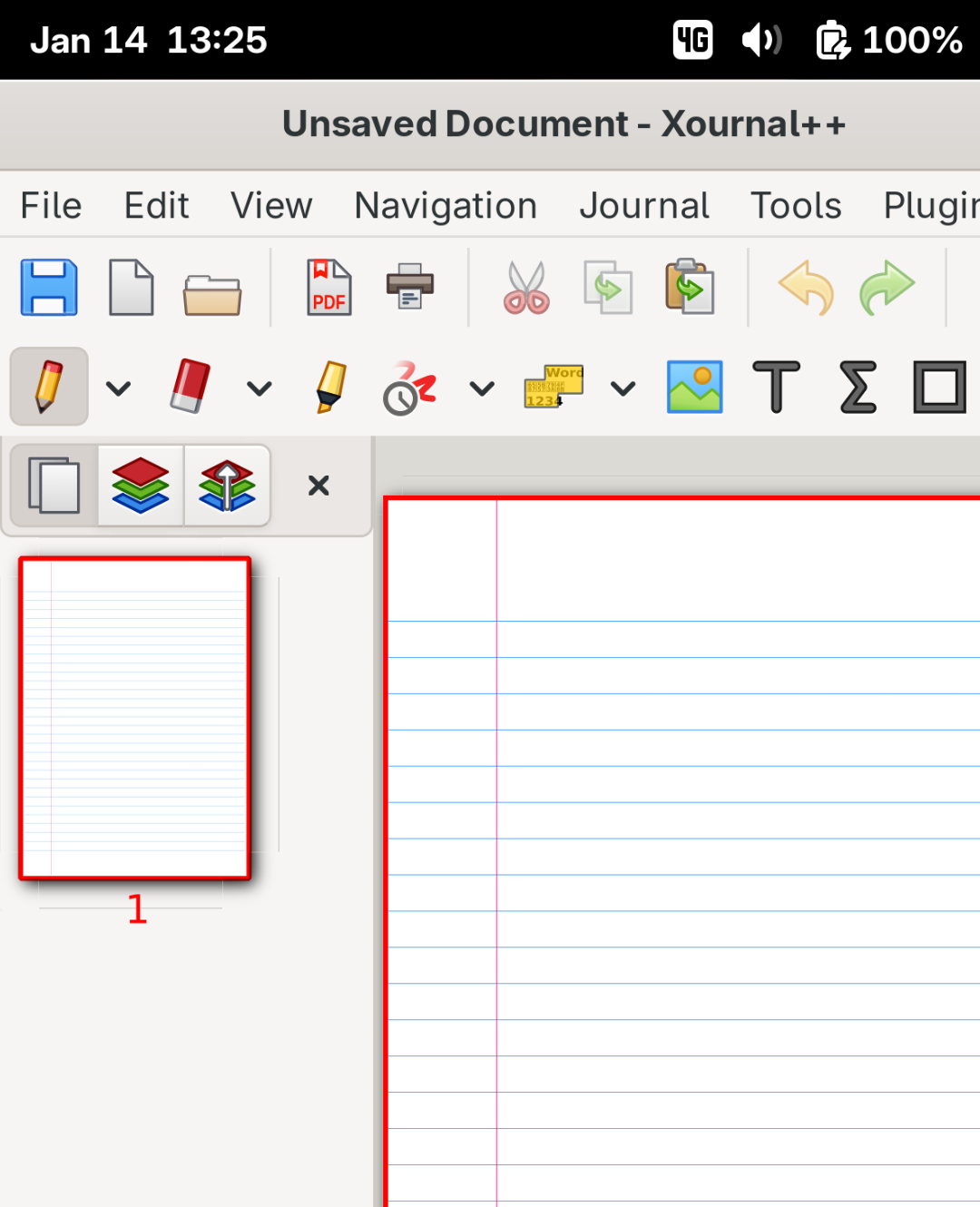Open the Navigation menu
Viewport: 980px width, 1207px height.
point(446,206)
